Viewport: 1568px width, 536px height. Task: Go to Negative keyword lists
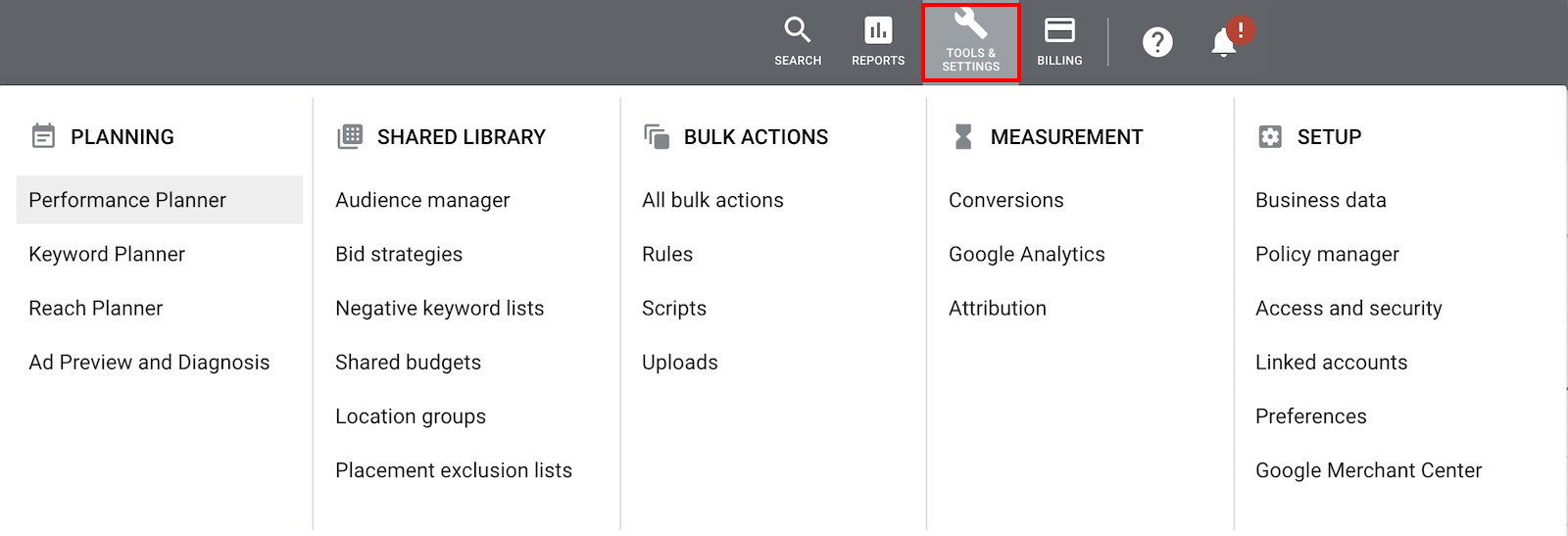[439, 308]
